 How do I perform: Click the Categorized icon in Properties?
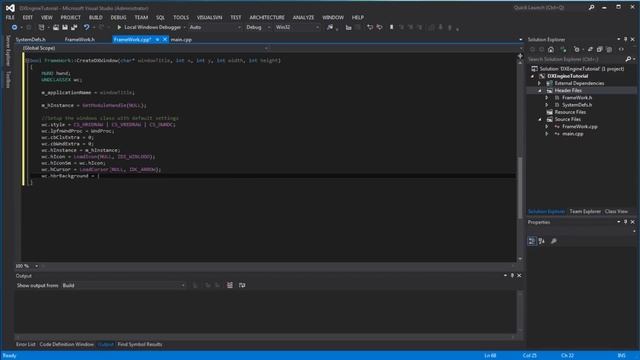tap(531, 241)
